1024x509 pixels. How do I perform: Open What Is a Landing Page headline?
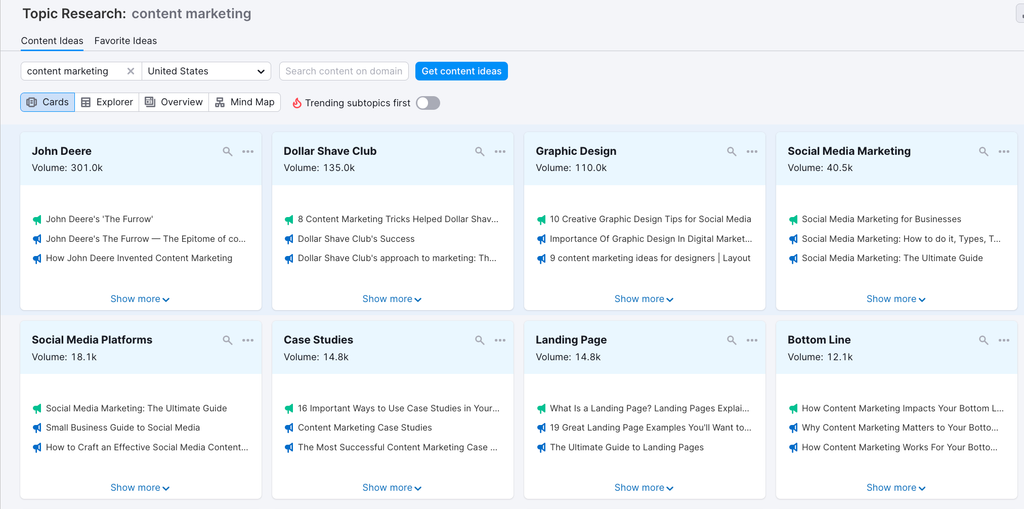650,408
